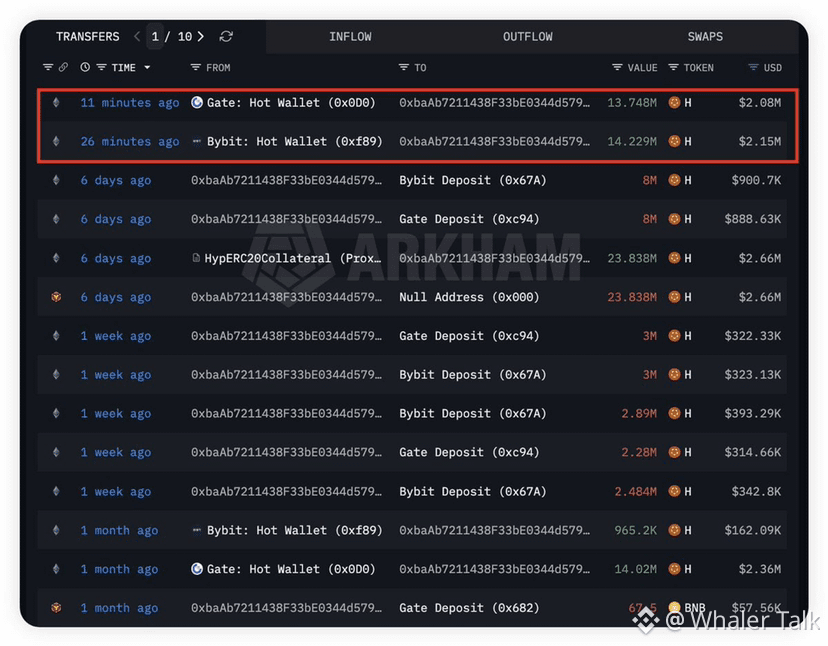Open the '26 minutes ago' transaction link
This screenshot has width=828, height=646.
tap(129, 142)
